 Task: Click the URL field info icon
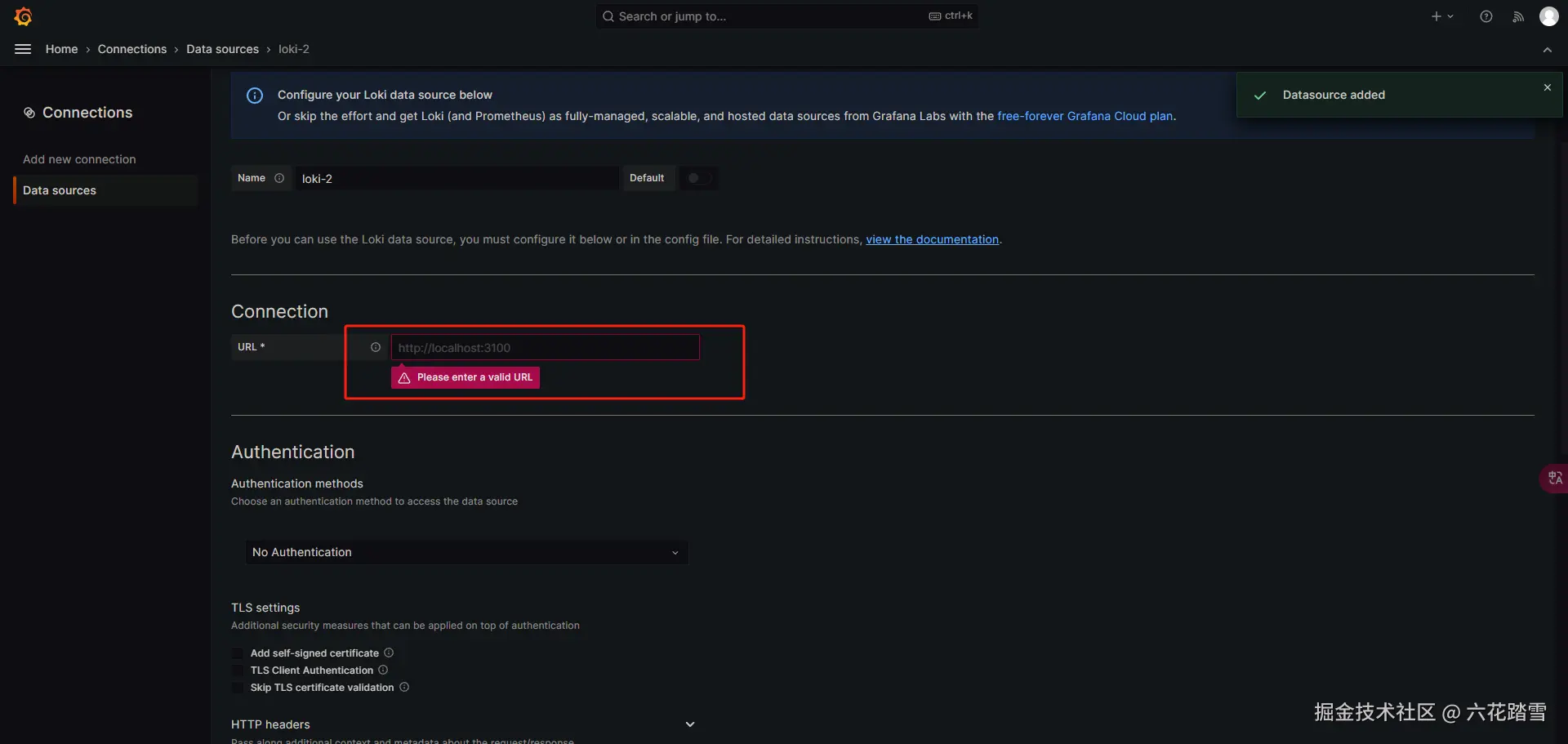[x=376, y=347]
